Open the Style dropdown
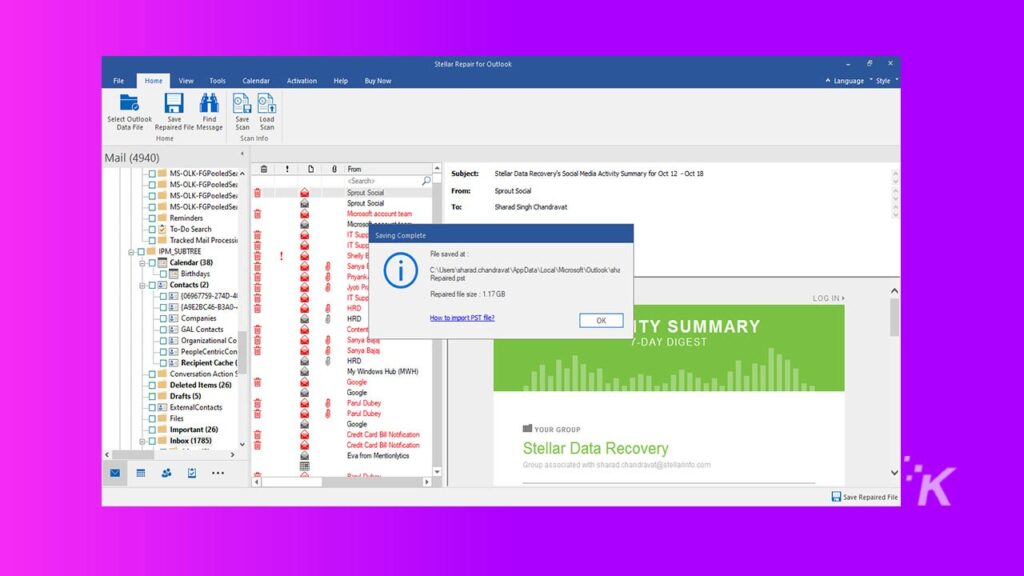1024x576 pixels. [883, 81]
